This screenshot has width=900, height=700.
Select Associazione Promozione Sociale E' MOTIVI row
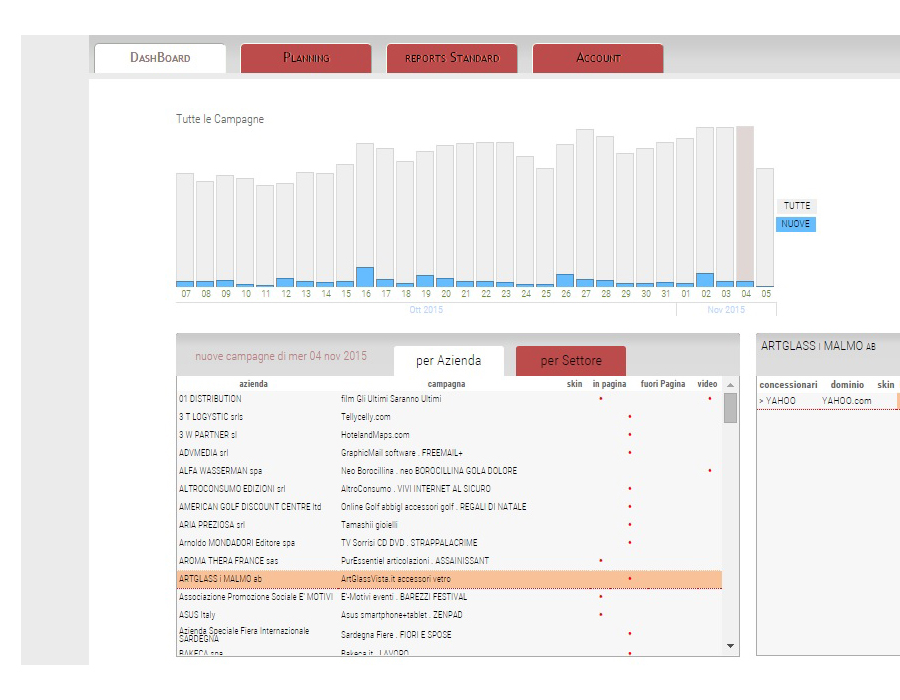point(449,597)
